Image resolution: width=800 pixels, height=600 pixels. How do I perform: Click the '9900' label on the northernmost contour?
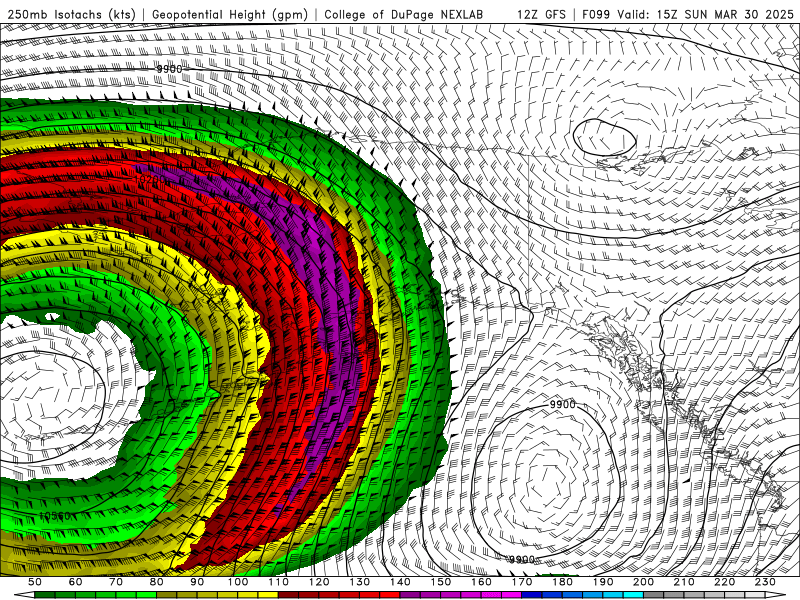169,69
